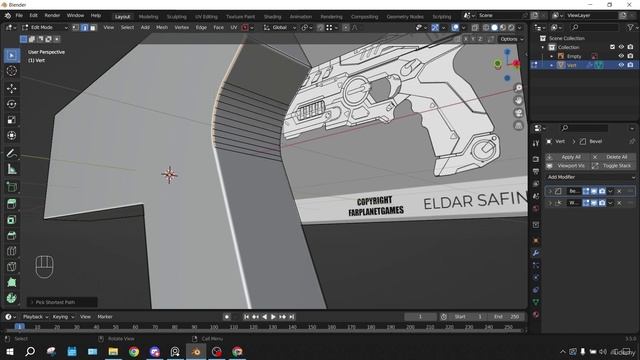Activate the Spin tool
The height and width of the screenshot is (360, 640).
click(x=12, y=298)
